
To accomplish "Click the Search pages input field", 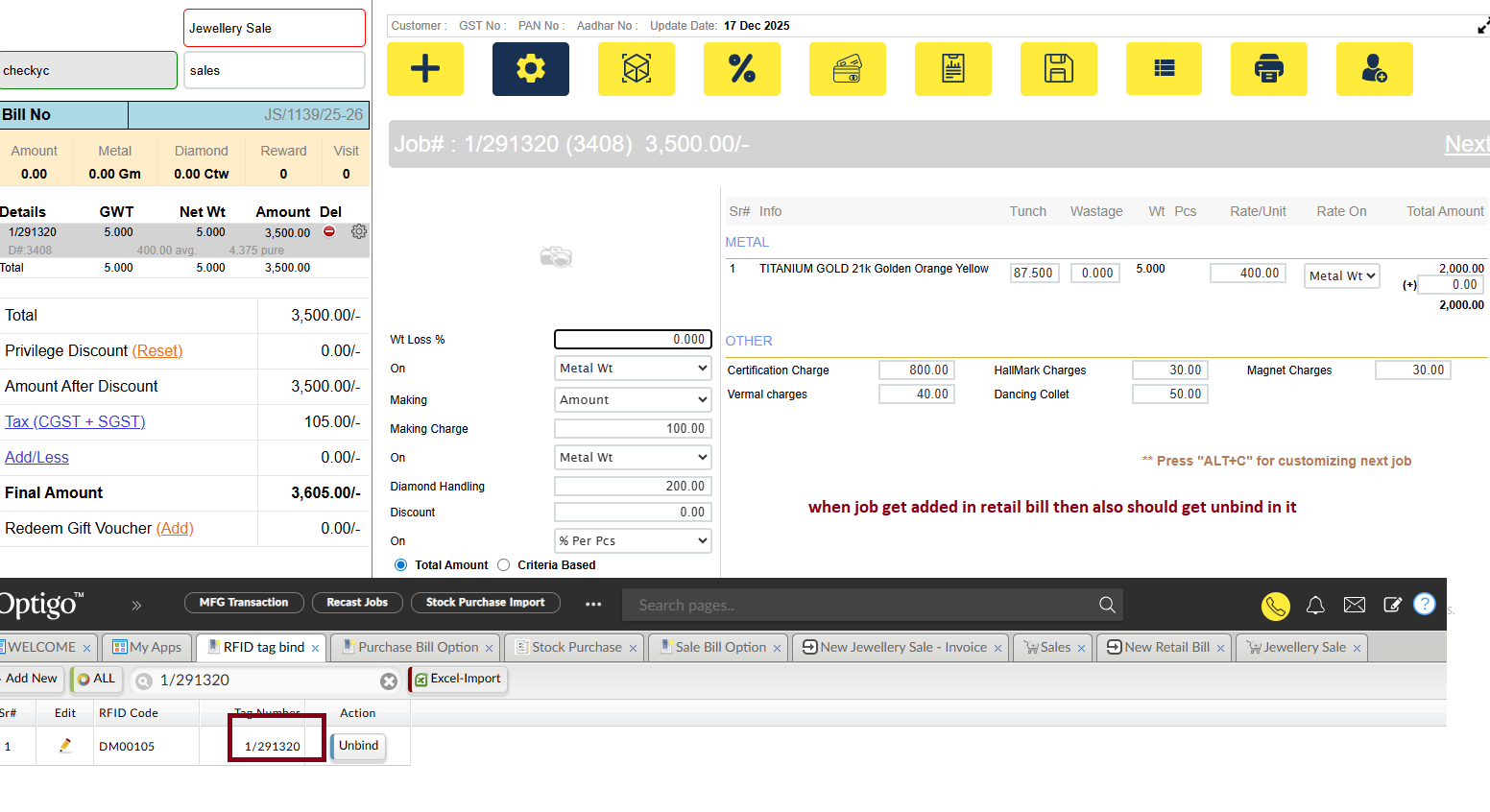I will click(864, 606).
